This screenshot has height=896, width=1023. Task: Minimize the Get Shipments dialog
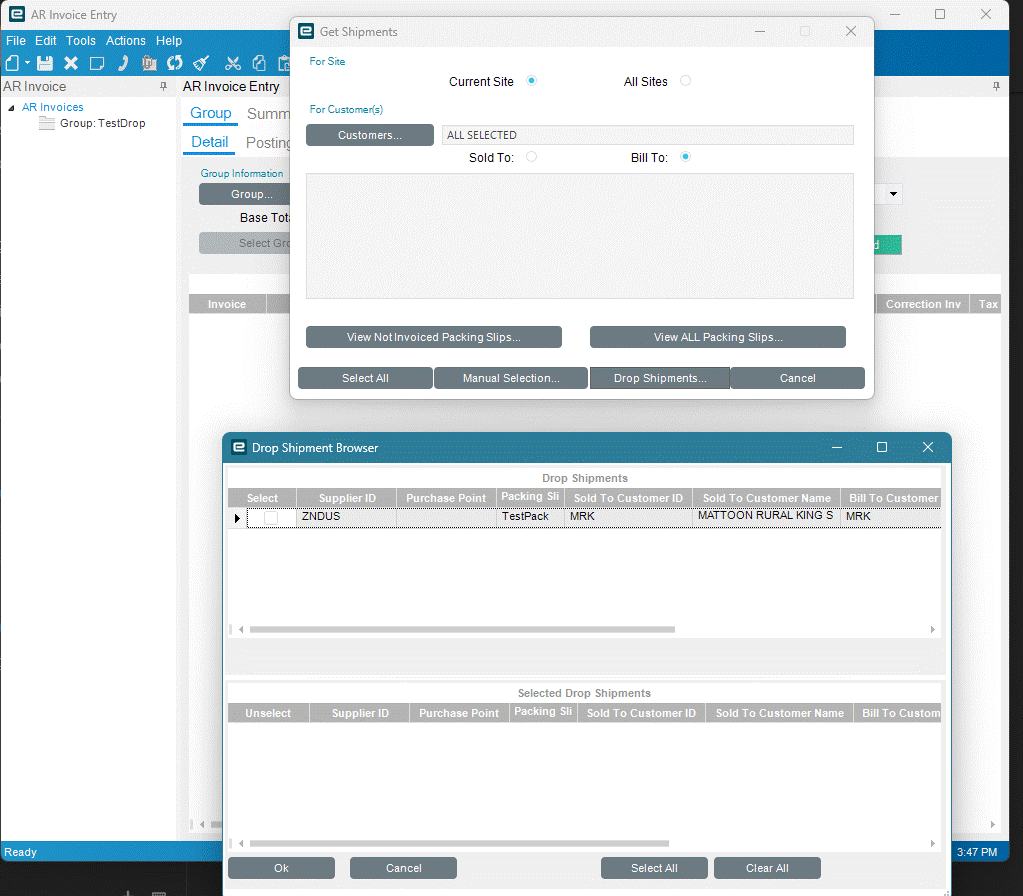pyautogui.click(x=760, y=31)
